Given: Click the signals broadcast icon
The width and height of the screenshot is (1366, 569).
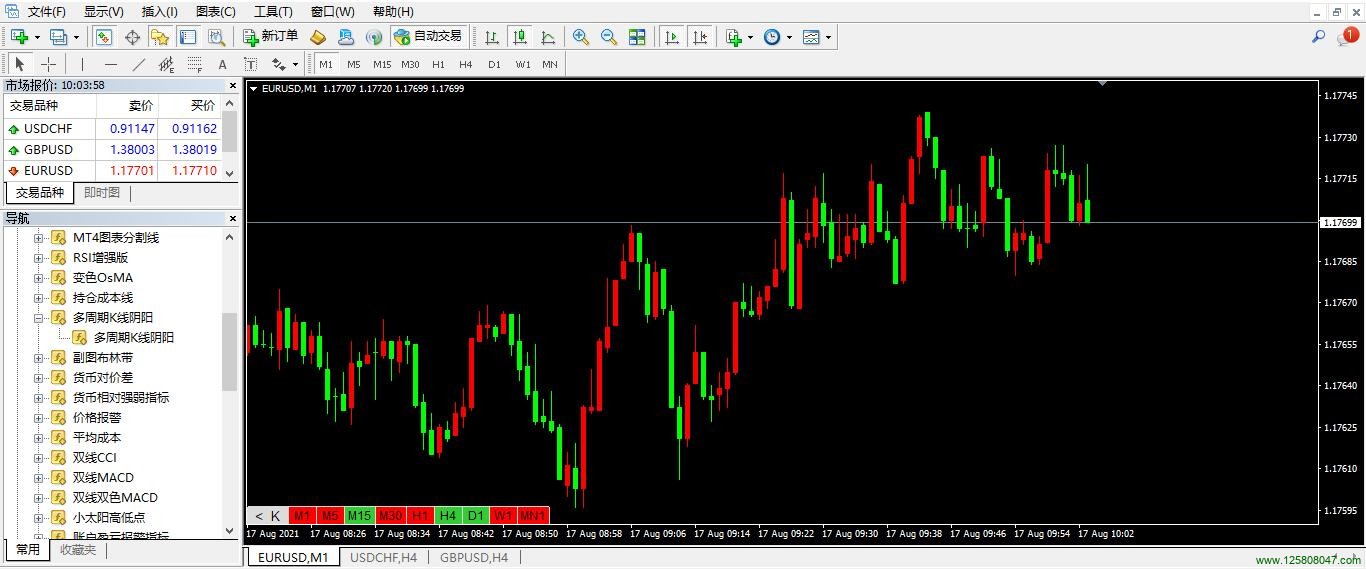Looking at the screenshot, I should tap(374, 37).
